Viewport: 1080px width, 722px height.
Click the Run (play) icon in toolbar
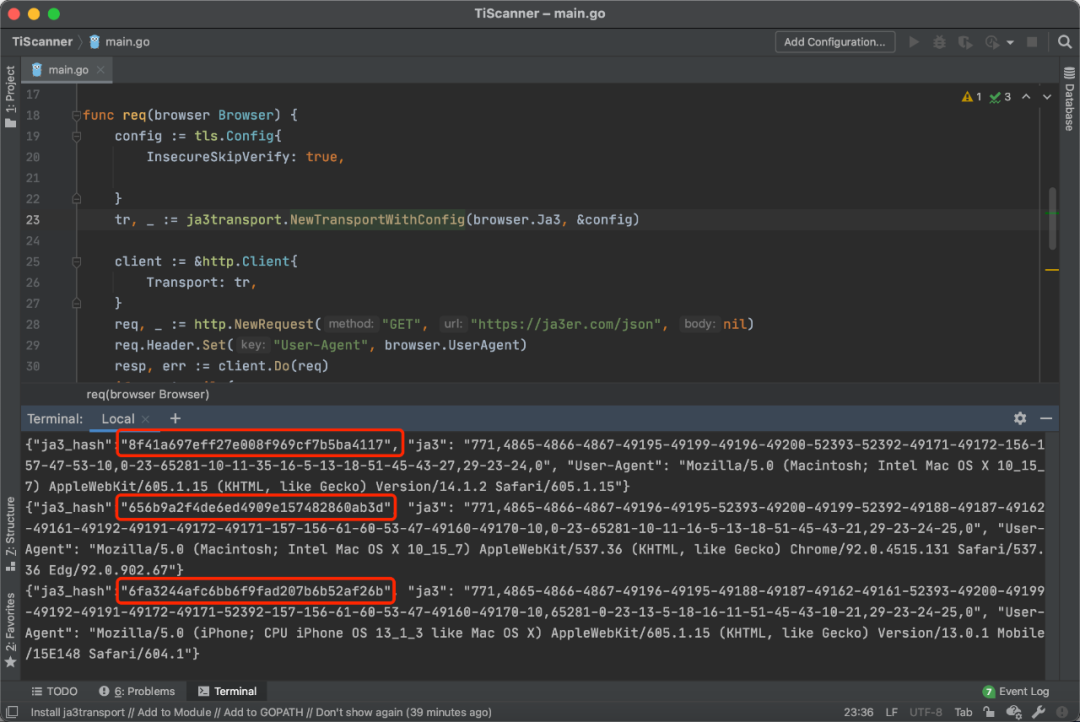pyautogui.click(x=913, y=42)
